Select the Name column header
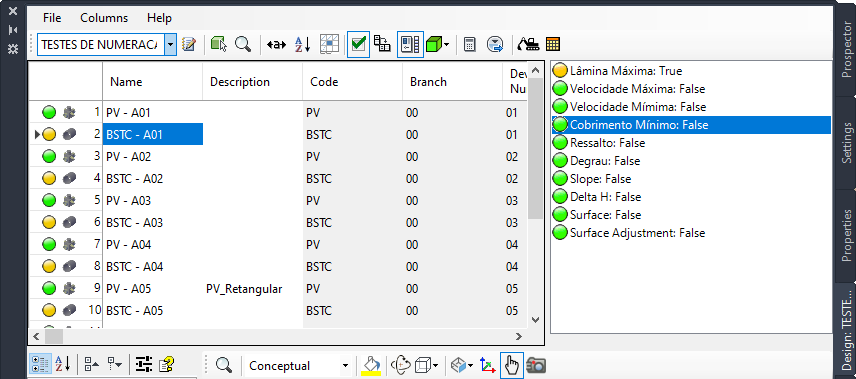The width and height of the screenshot is (856, 379). tap(152, 81)
